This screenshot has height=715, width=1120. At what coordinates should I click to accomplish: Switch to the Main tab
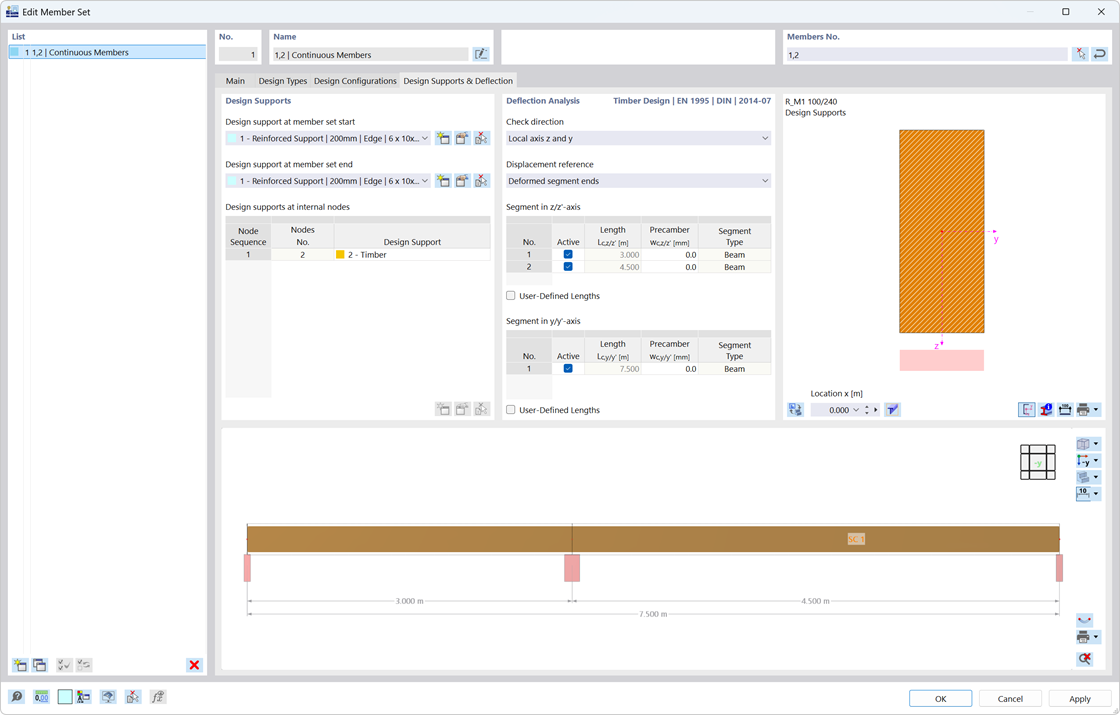pos(234,81)
